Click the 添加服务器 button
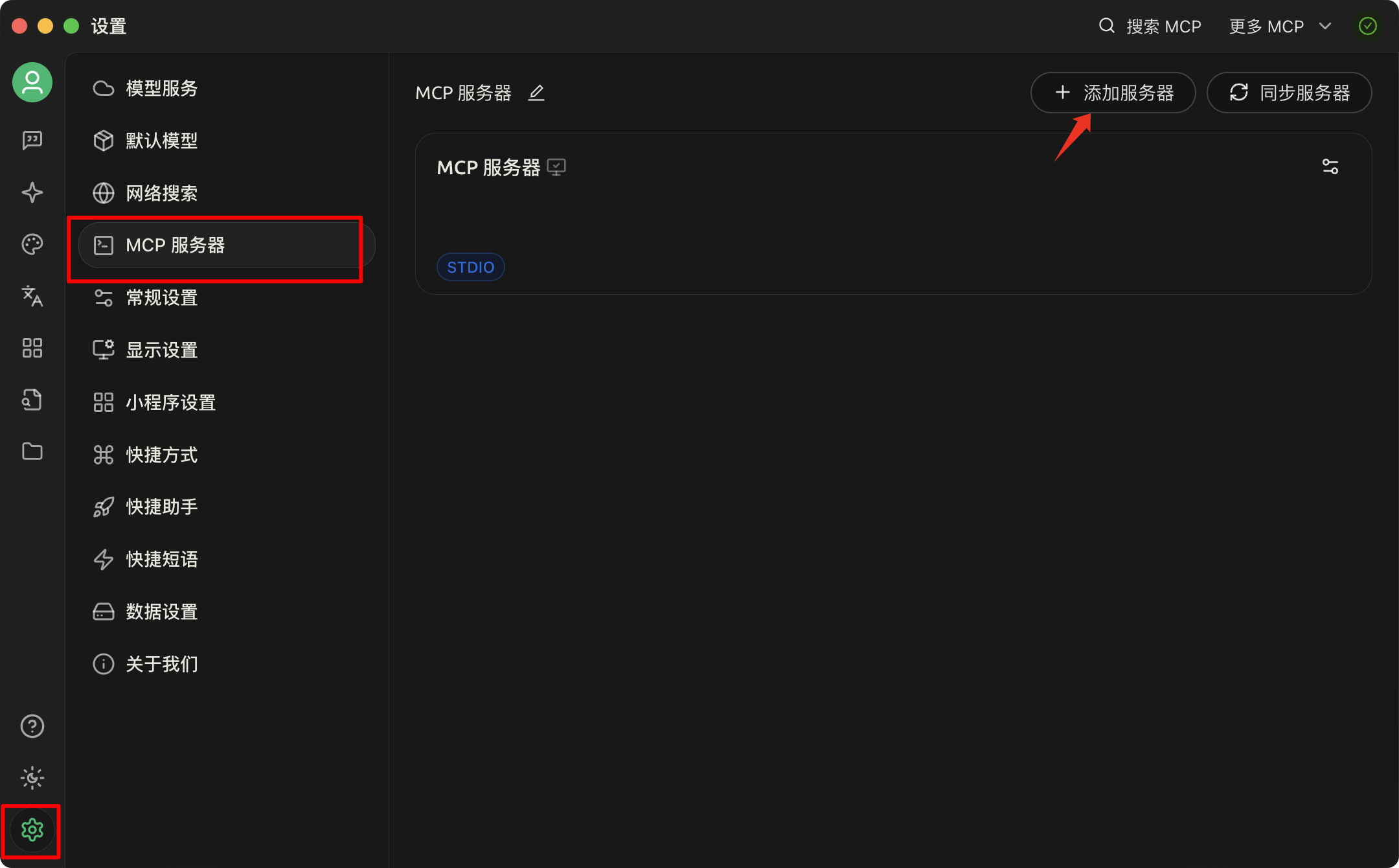Screen dimensions: 1399x868 (x=1113, y=93)
